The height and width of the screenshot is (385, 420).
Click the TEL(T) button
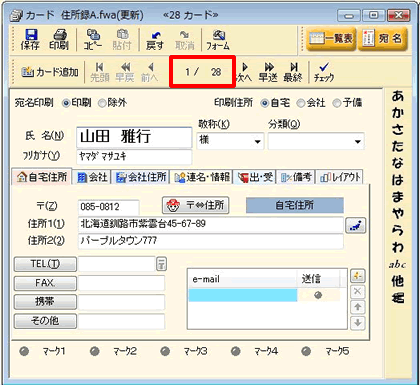45,264
